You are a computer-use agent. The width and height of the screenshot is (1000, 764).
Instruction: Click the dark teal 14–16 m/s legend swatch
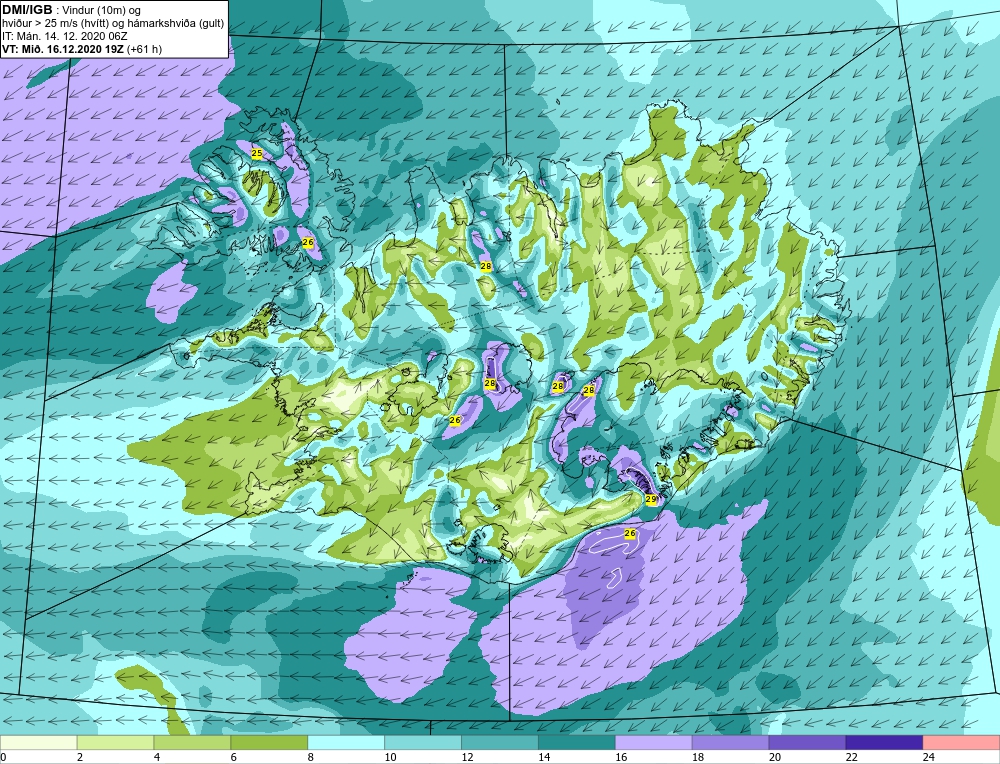577,743
